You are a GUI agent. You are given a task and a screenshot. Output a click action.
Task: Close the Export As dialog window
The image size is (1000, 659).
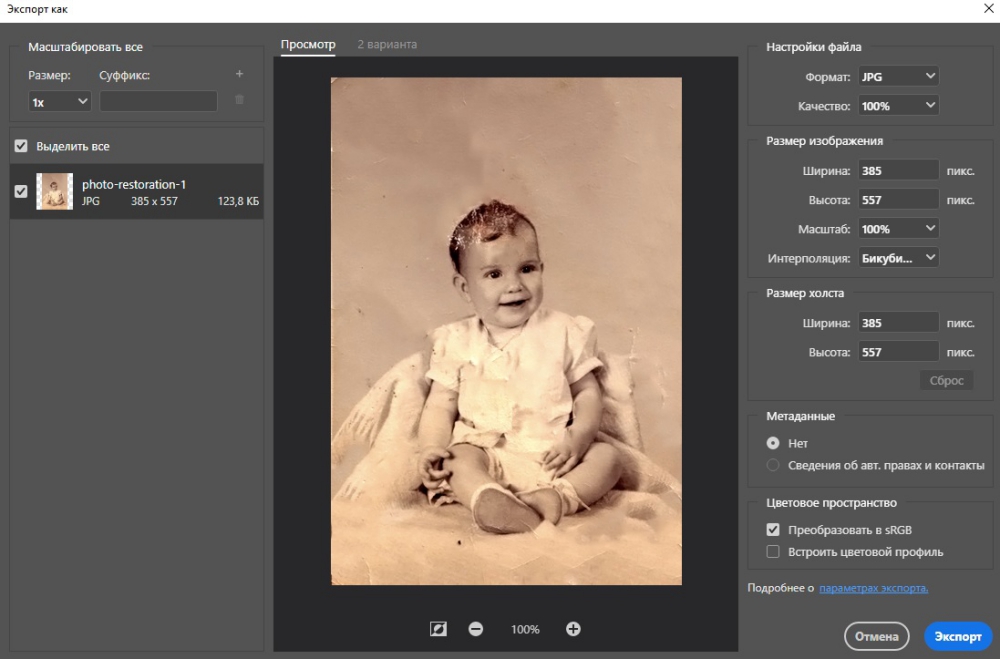(x=988, y=9)
